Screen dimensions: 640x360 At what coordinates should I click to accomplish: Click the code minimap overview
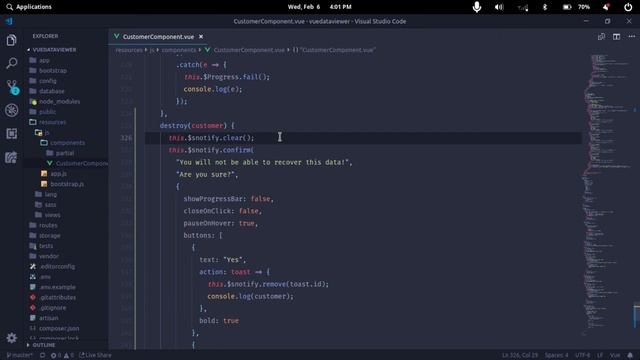click(608, 196)
